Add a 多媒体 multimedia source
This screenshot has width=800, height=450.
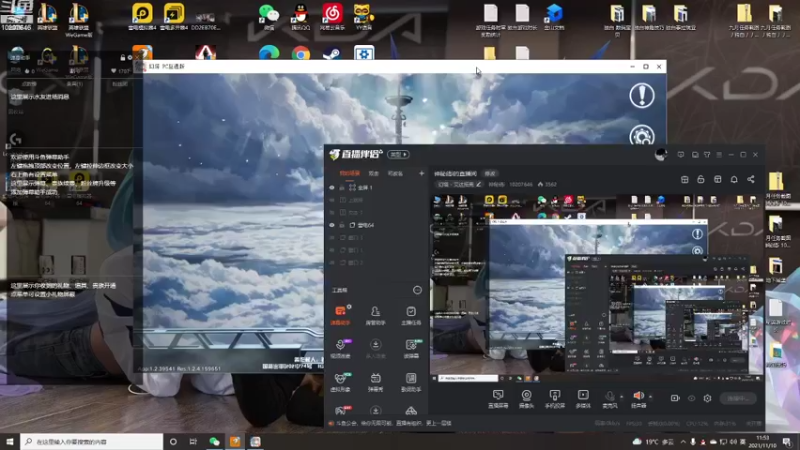[x=583, y=398]
